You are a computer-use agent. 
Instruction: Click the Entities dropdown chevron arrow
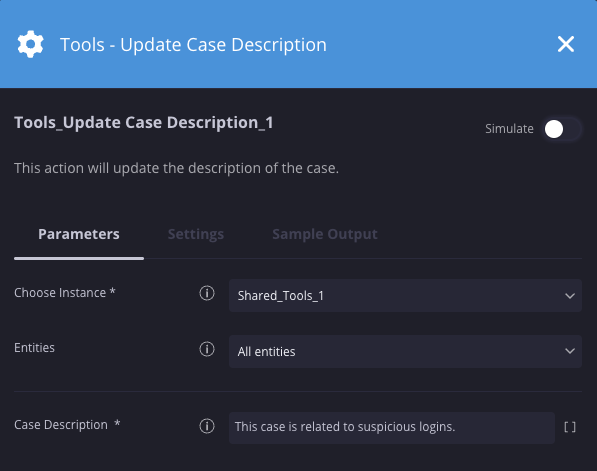click(x=570, y=351)
